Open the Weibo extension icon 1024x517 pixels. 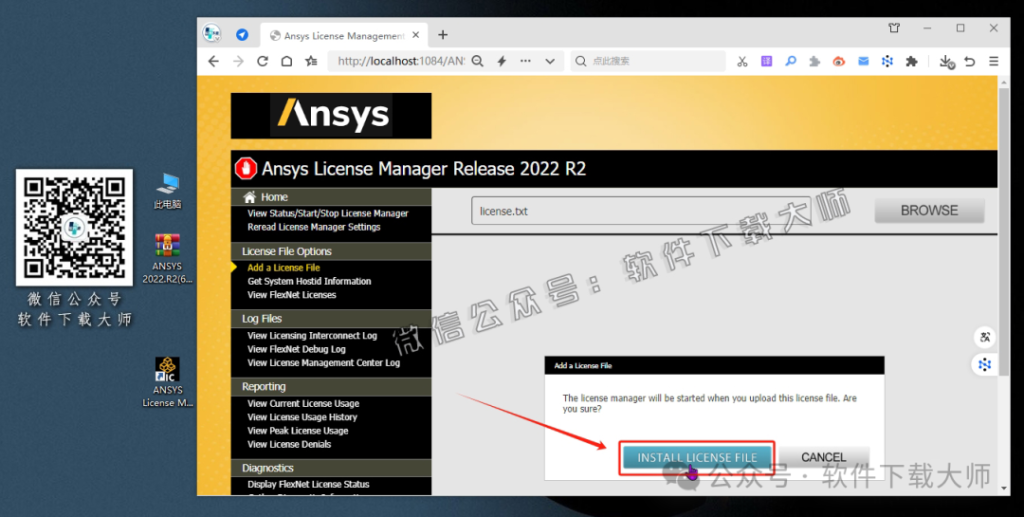839,61
